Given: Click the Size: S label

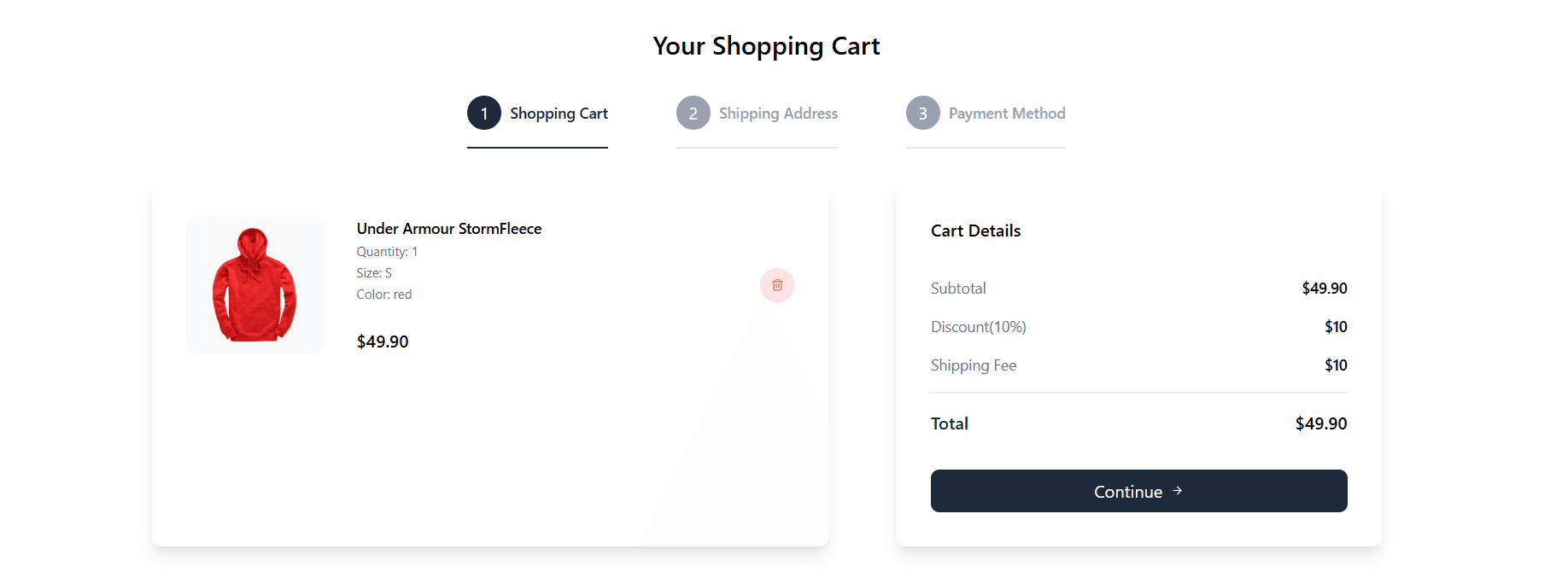Looking at the screenshot, I should tap(374, 273).
